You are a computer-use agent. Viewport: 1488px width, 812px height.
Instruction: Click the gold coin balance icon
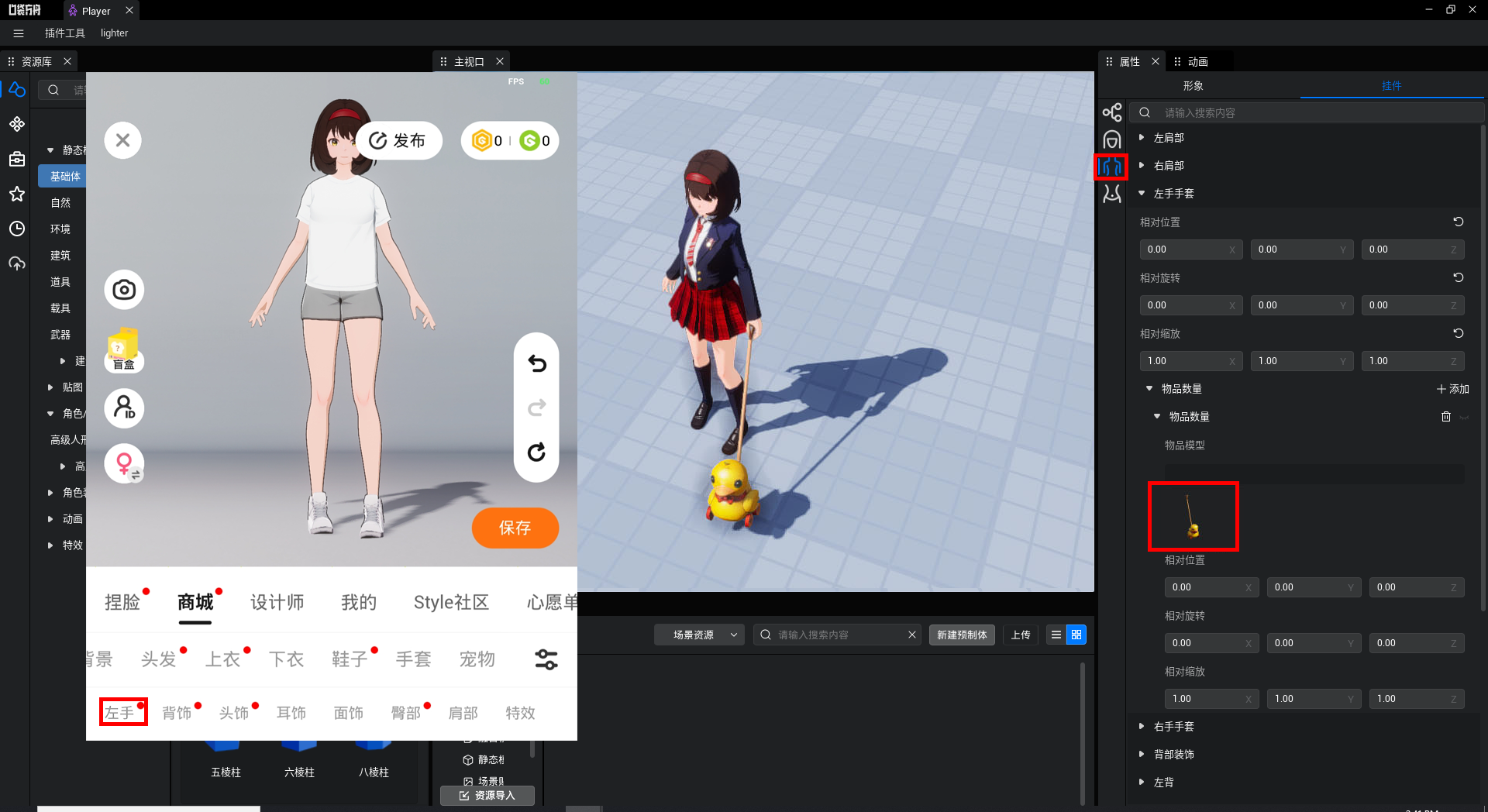point(482,140)
